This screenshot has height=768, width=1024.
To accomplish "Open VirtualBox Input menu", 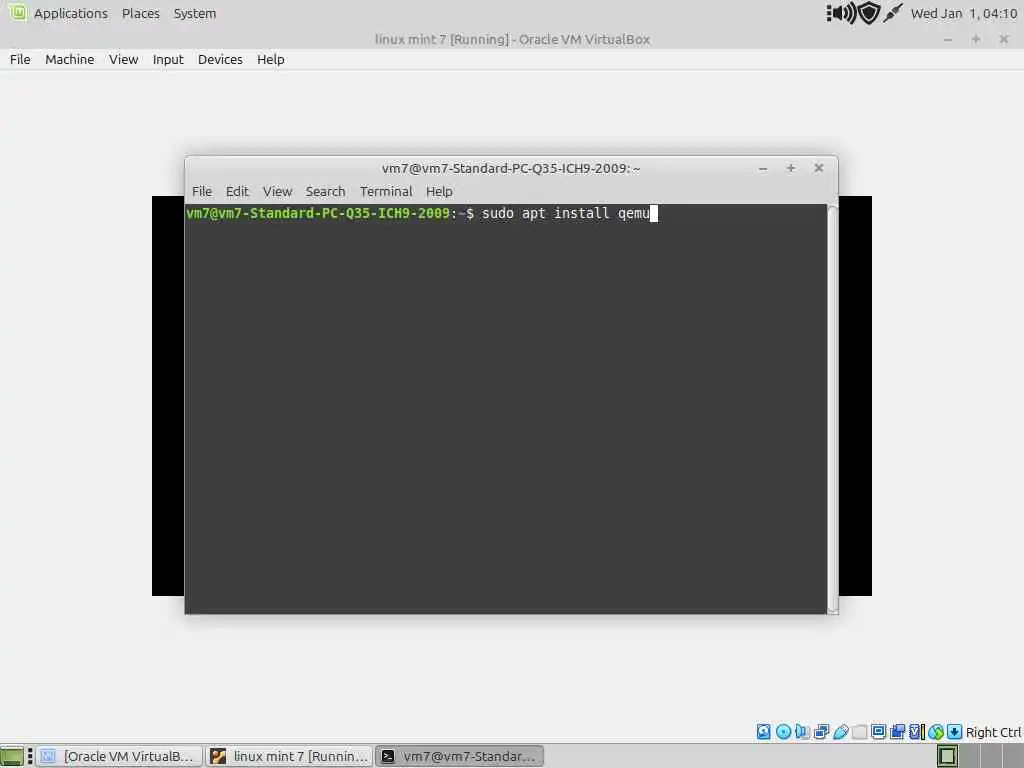I will (168, 59).
